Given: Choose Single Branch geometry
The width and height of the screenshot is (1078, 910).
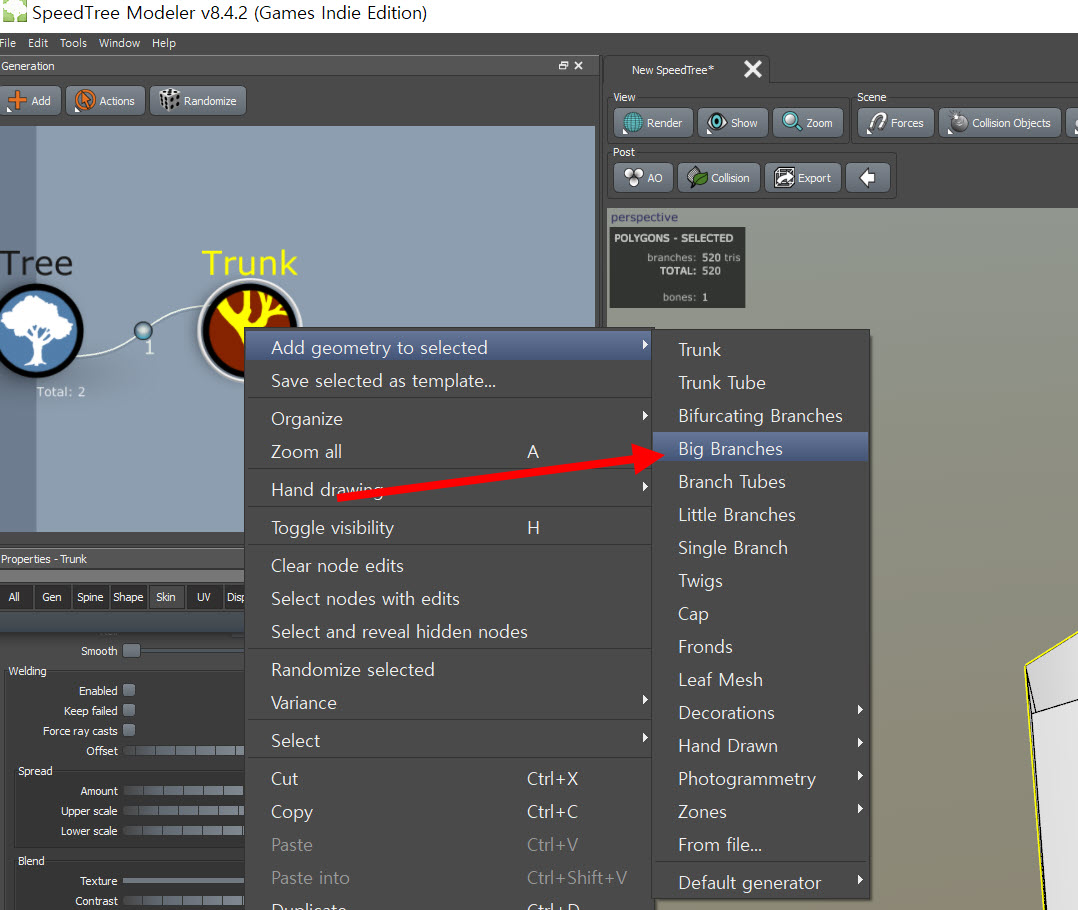Looking at the screenshot, I should coord(760,548).
